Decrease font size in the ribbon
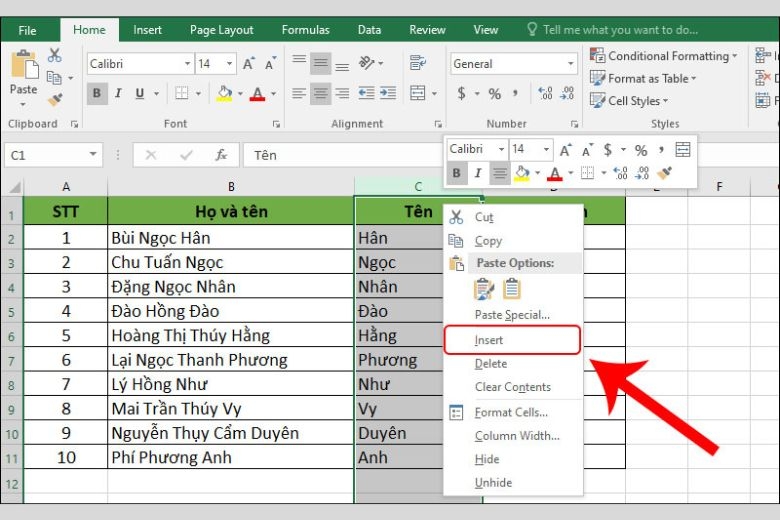 point(270,64)
